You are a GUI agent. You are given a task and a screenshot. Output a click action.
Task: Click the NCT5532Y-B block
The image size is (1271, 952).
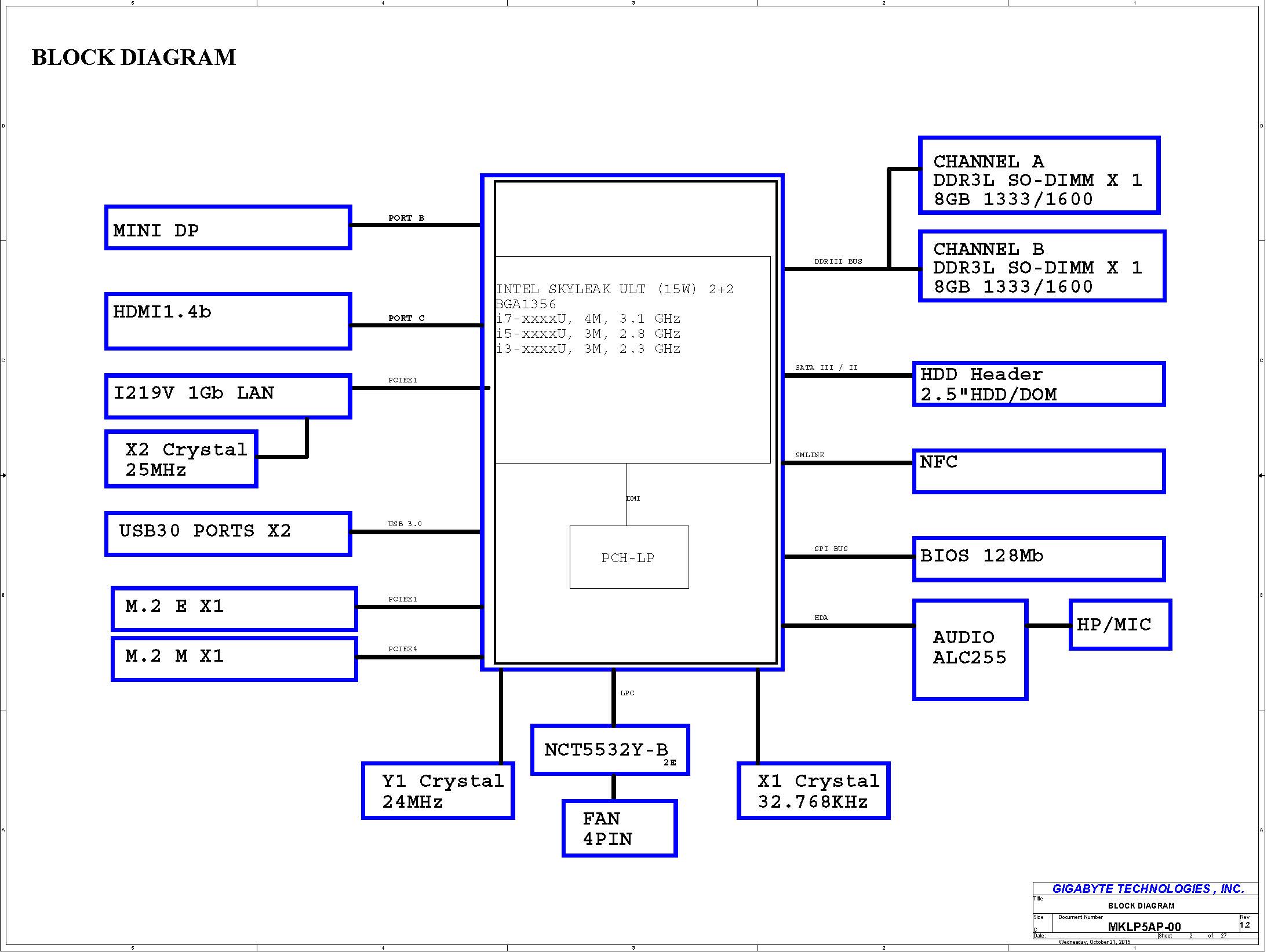tap(610, 750)
